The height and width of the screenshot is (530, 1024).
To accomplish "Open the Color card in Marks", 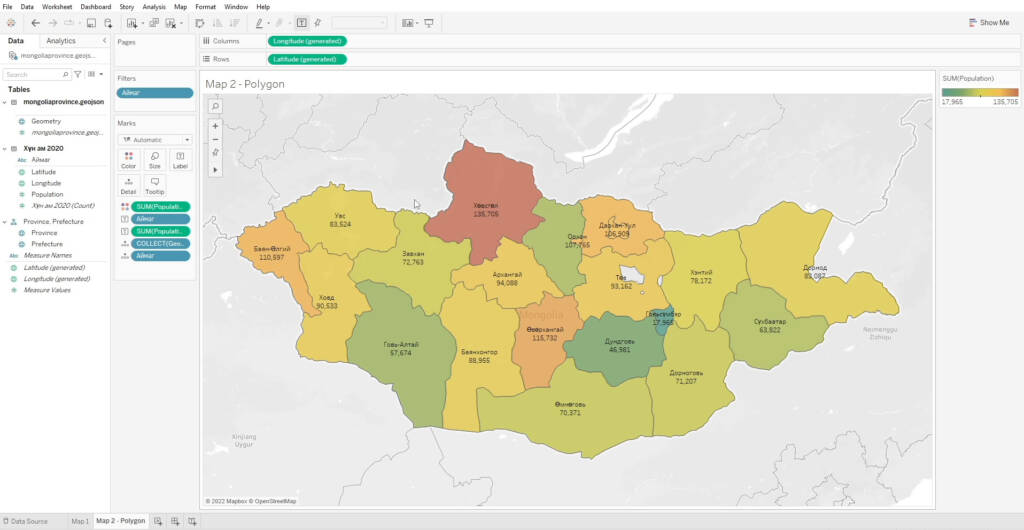I will point(128,160).
